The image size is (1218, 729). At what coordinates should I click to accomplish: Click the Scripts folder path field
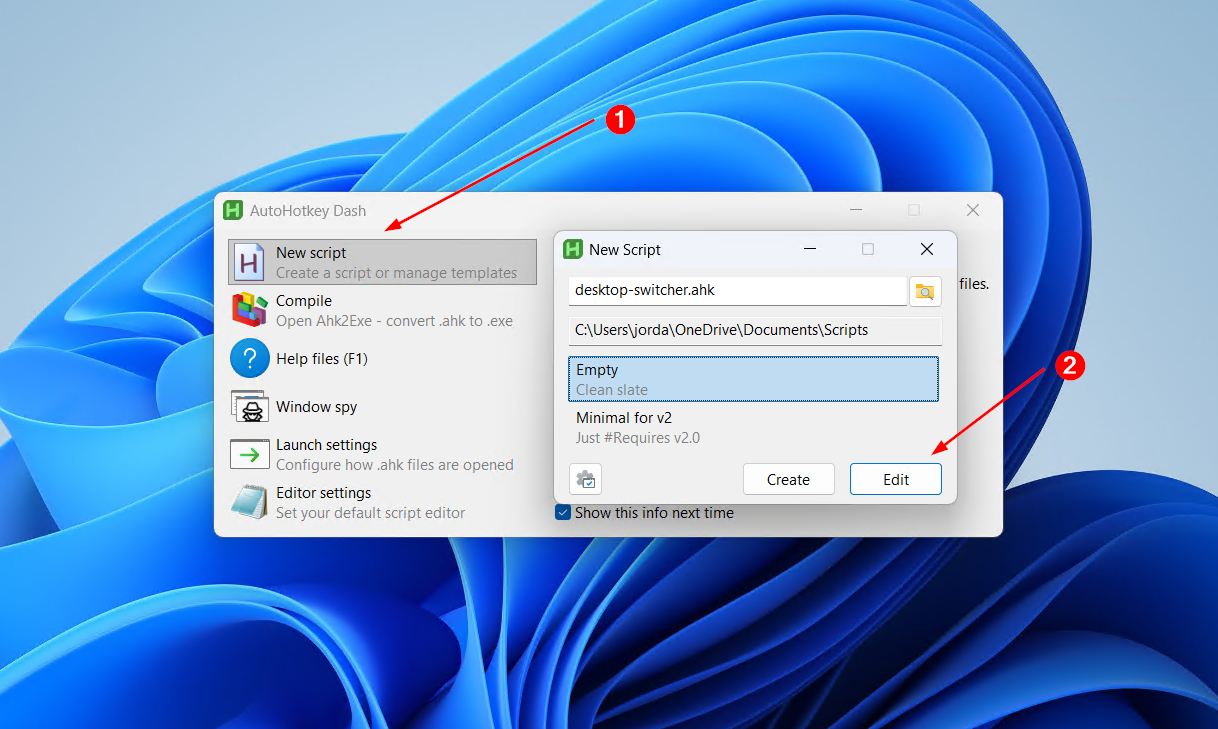click(755, 330)
